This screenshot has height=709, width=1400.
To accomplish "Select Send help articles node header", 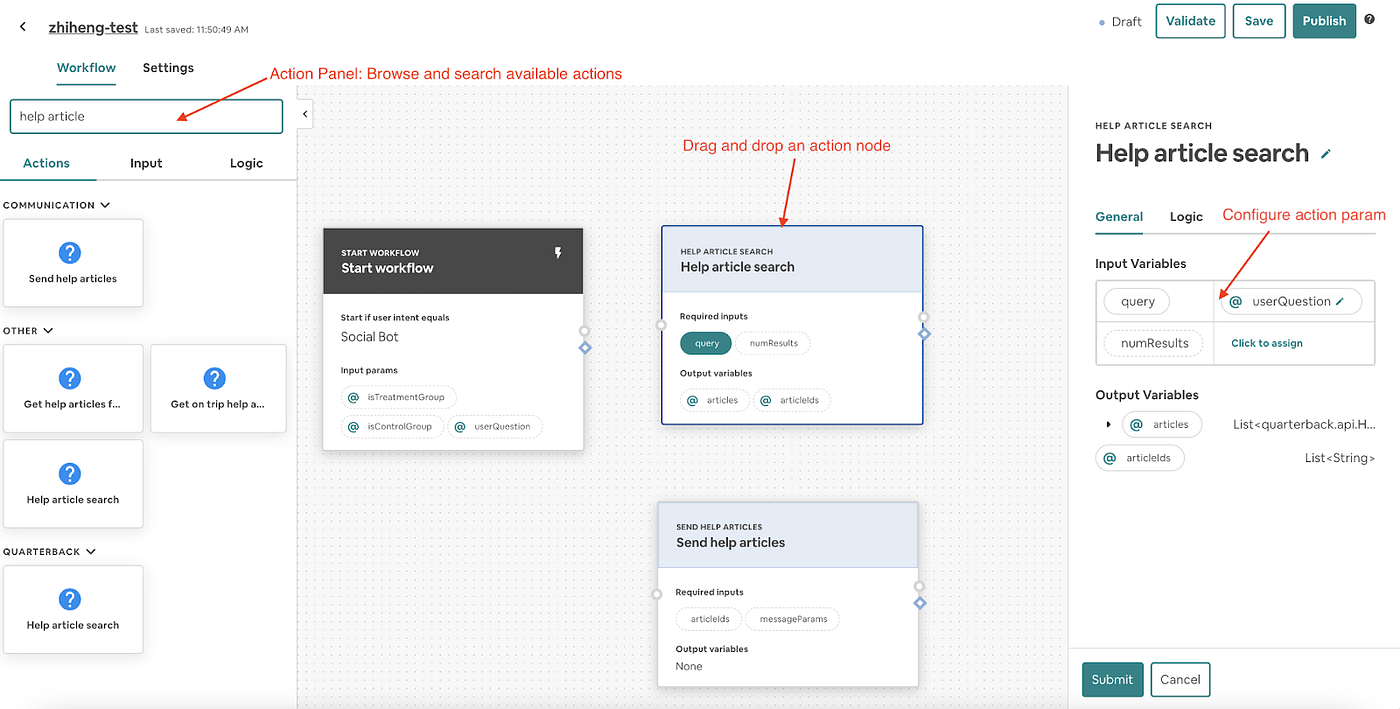I will pos(788,535).
